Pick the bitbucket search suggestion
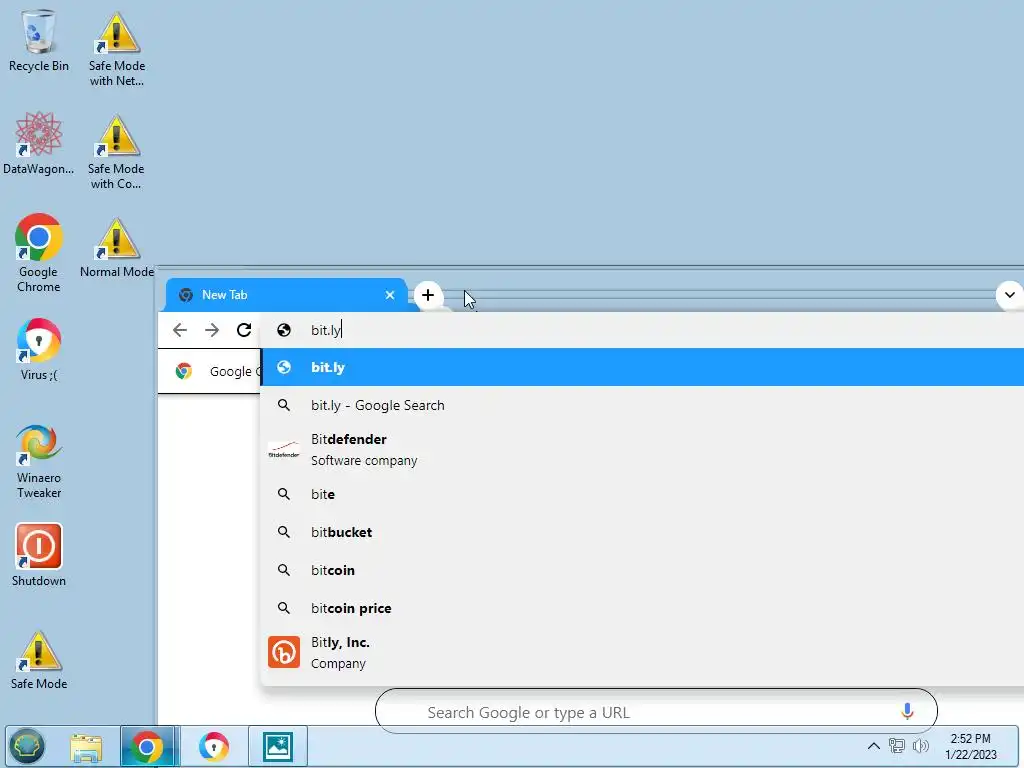 [642, 532]
